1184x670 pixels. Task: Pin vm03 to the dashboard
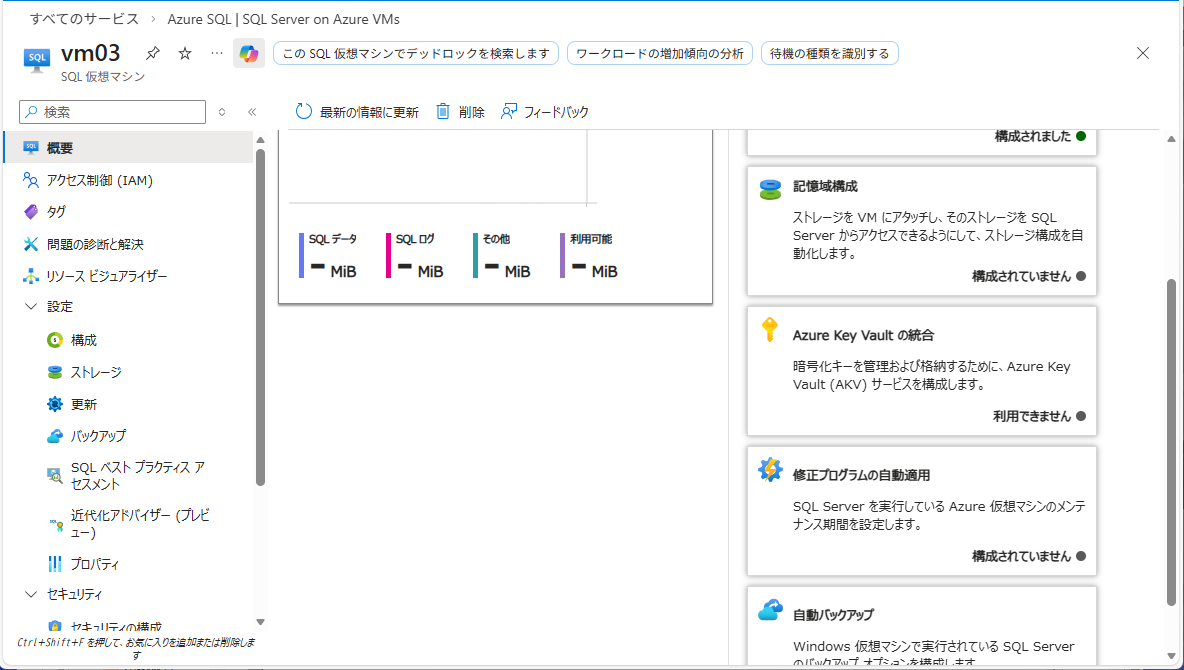click(x=153, y=53)
